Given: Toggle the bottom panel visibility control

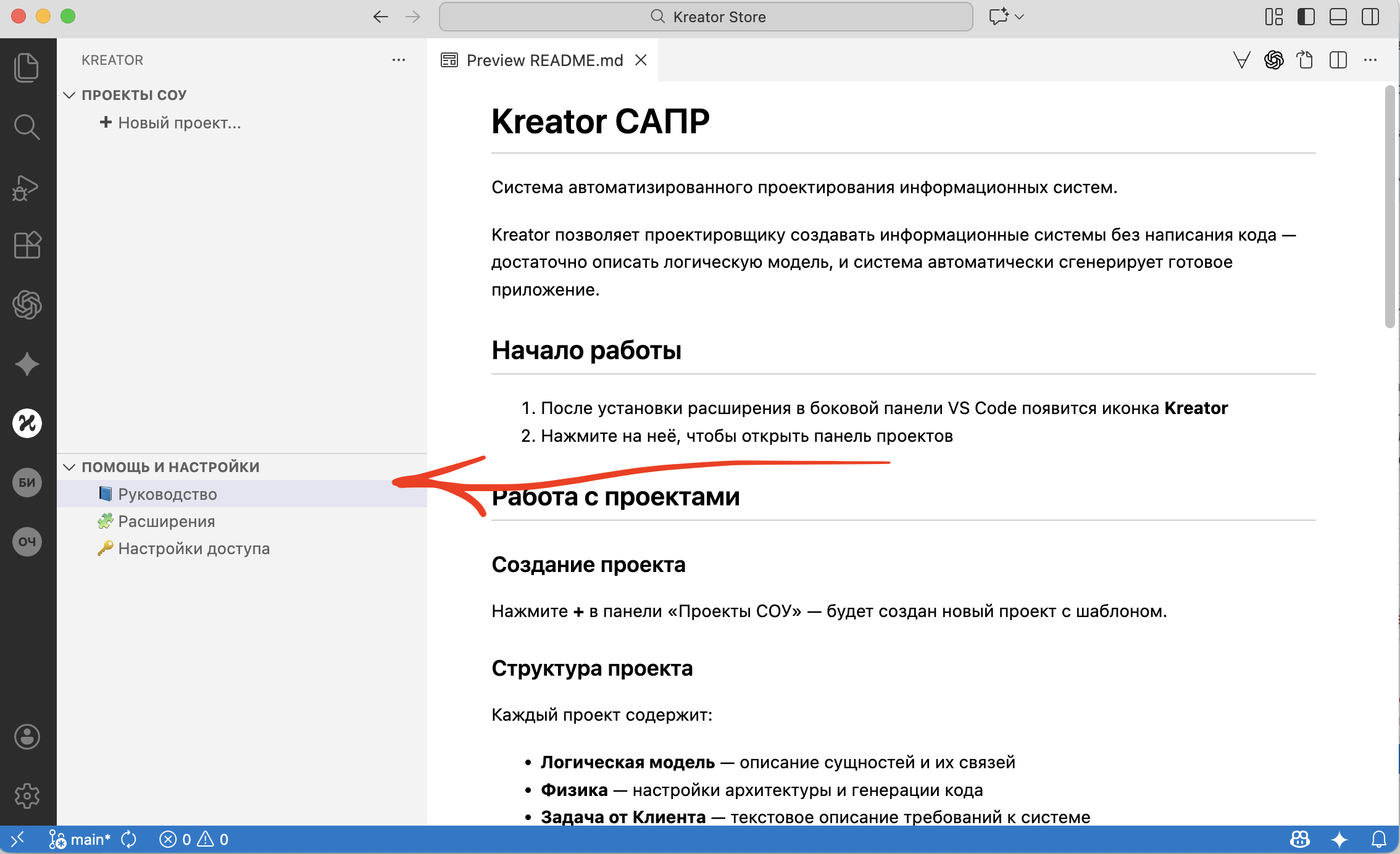Looking at the screenshot, I should (1338, 17).
